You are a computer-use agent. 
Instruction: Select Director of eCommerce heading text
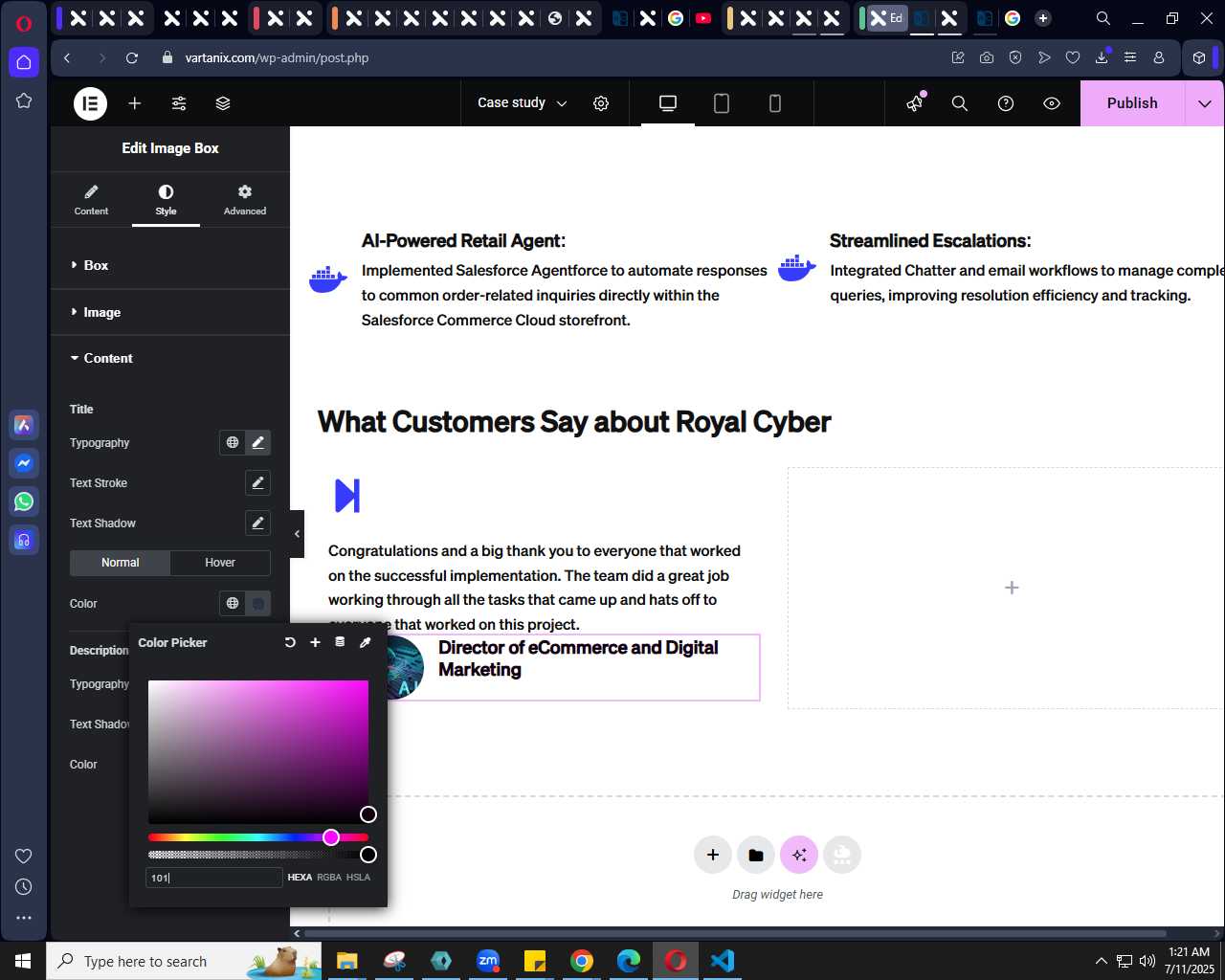pyautogui.click(x=578, y=658)
